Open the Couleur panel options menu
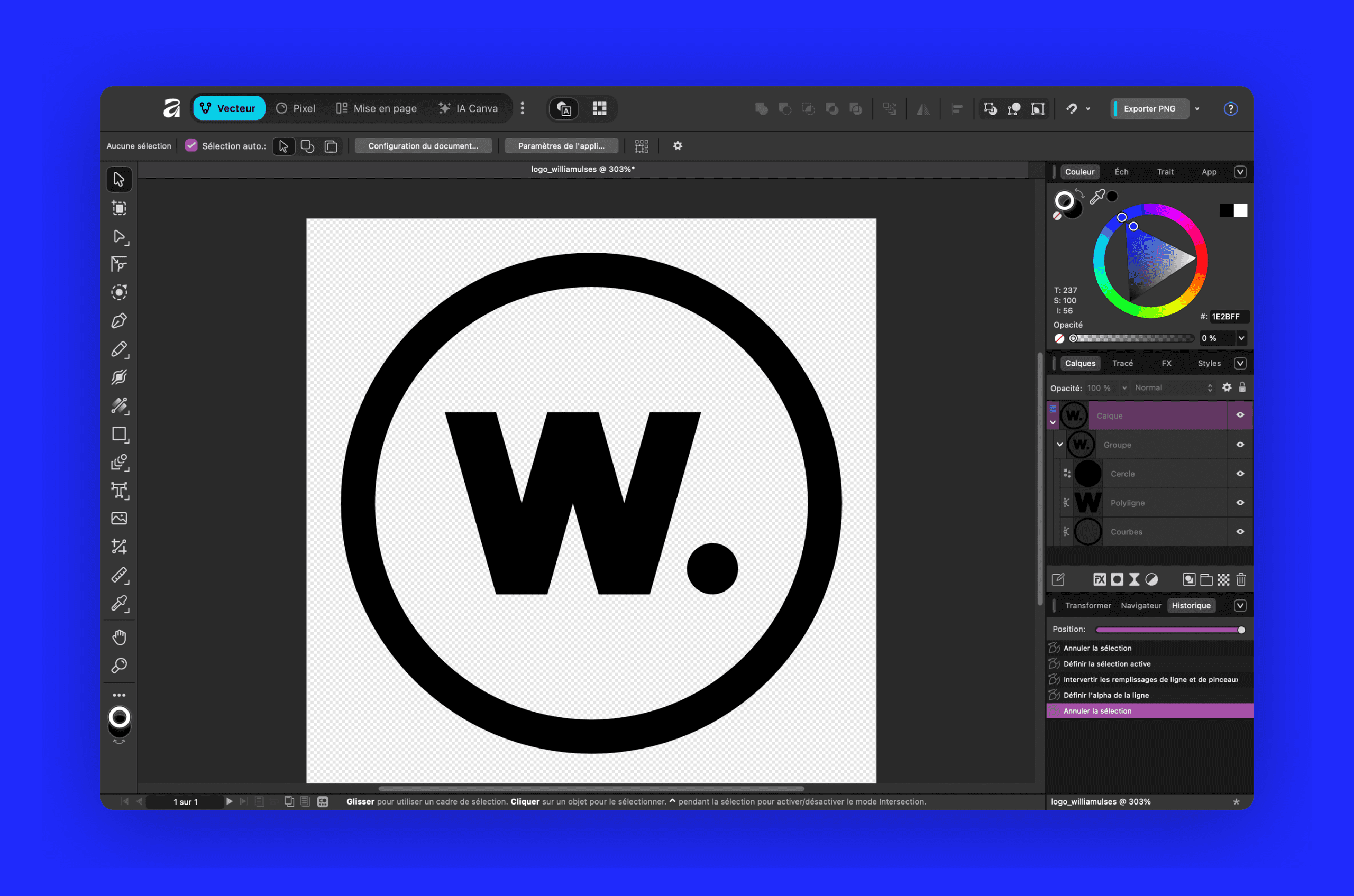The height and width of the screenshot is (896, 1354). 1240,172
